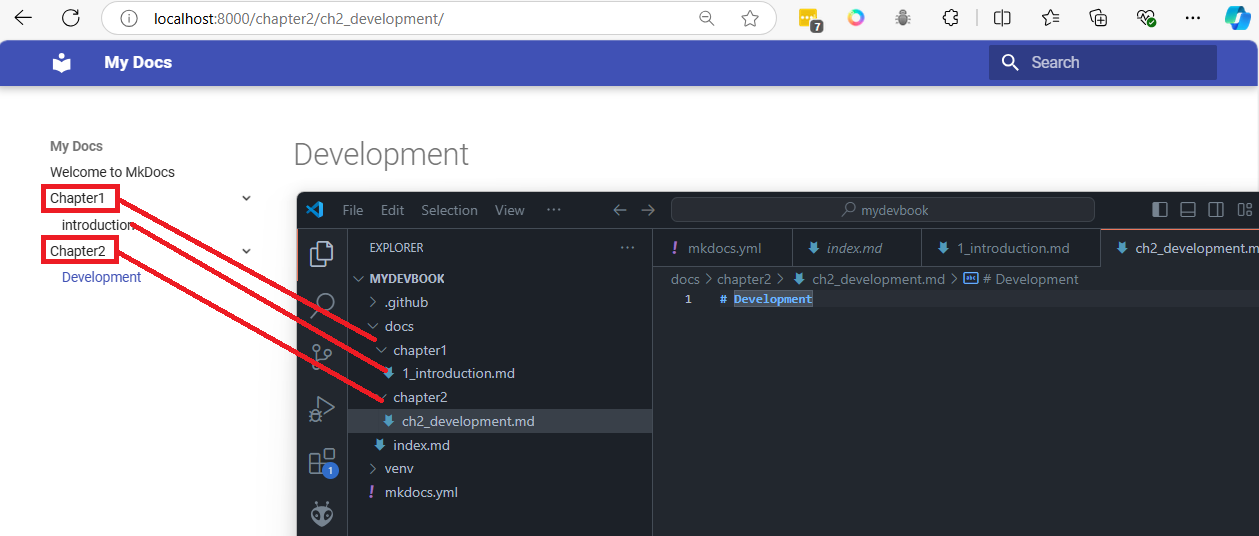Add this page to favorites with the star icon
1259x536 pixels.
[x=750, y=18]
